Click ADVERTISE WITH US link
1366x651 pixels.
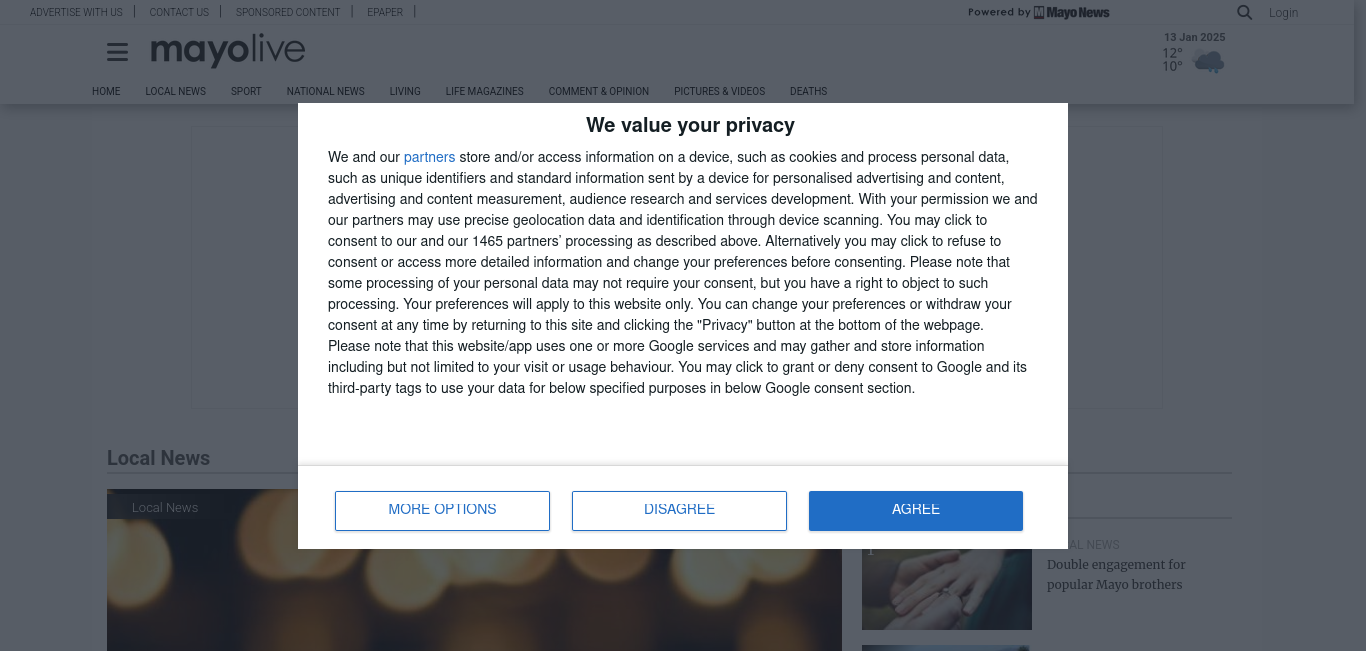pos(76,12)
